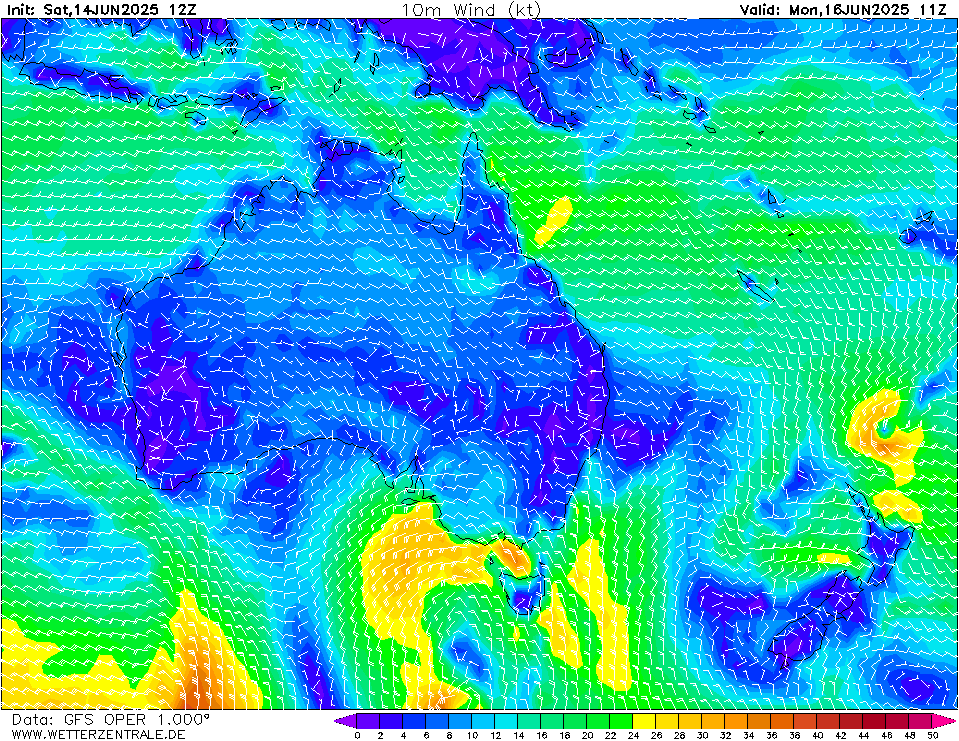Select the orange swatch between 32 and 34
Screen dimensions: 959x741
pyautogui.click(x=736, y=721)
